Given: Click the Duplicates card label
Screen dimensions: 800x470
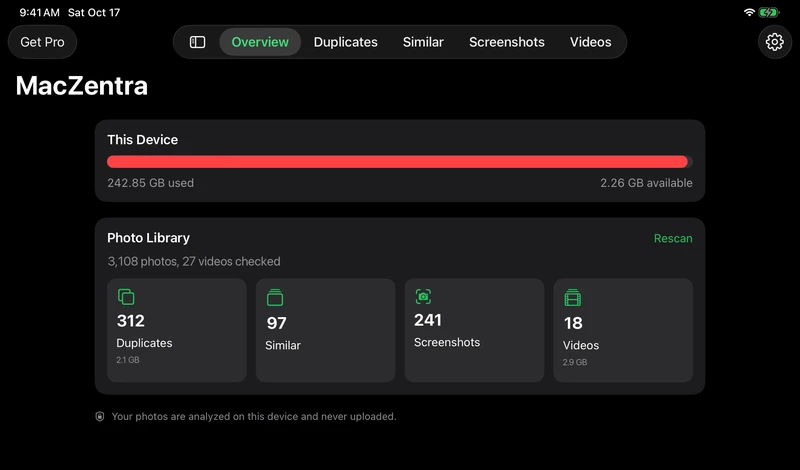Looking at the screenshot, I should (x=144, y=343).
